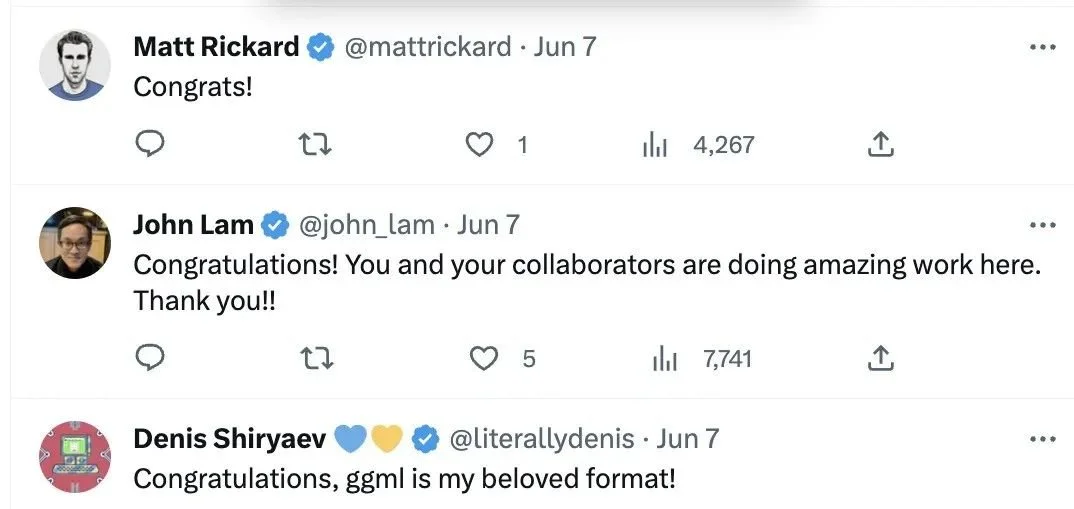Open Denis Shiryaev's profile avatar
The height and width of the screenshot is (509, 1074).
click(x=75, y=456)
